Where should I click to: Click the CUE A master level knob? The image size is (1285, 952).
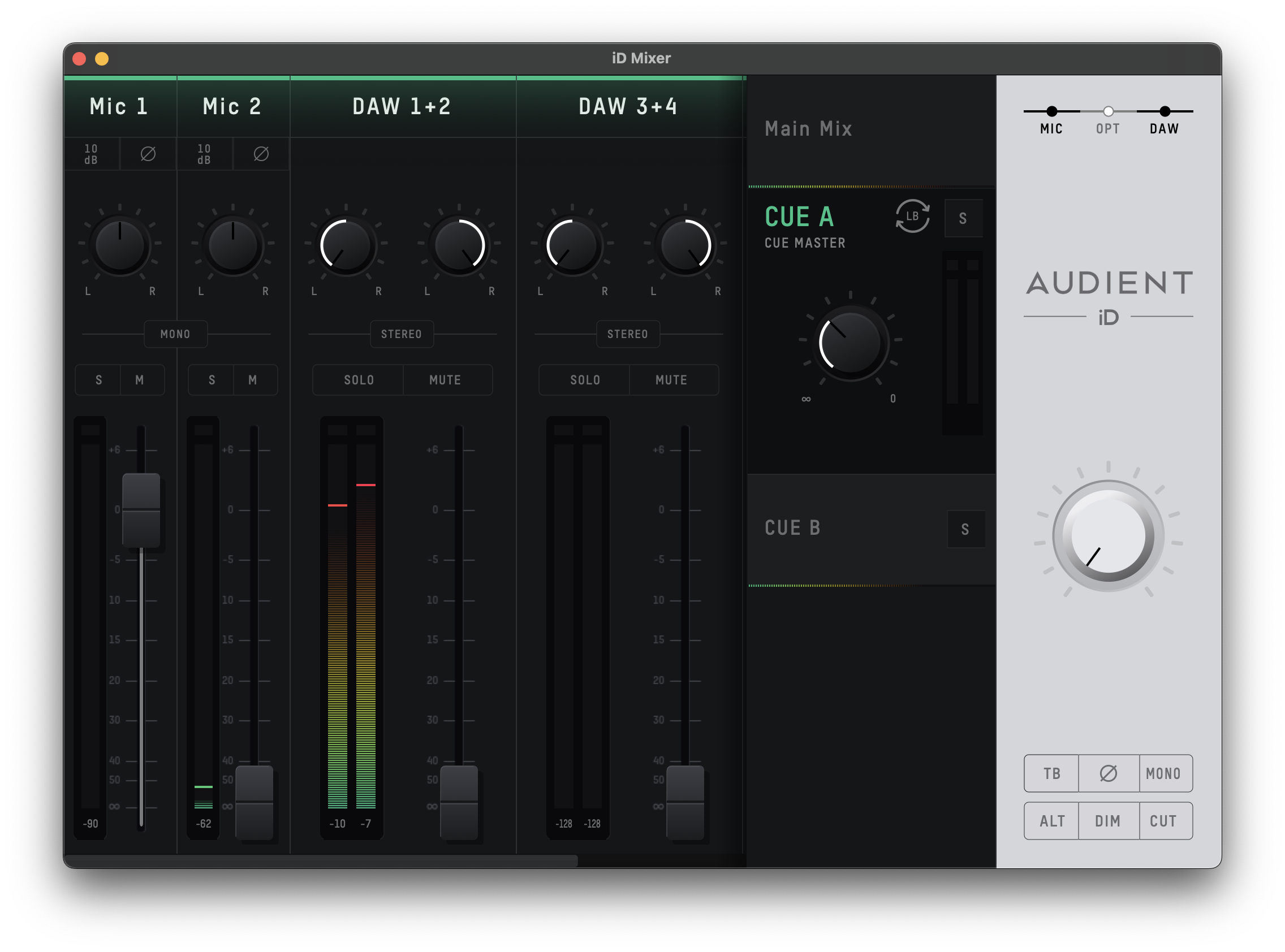pos(850,343)
